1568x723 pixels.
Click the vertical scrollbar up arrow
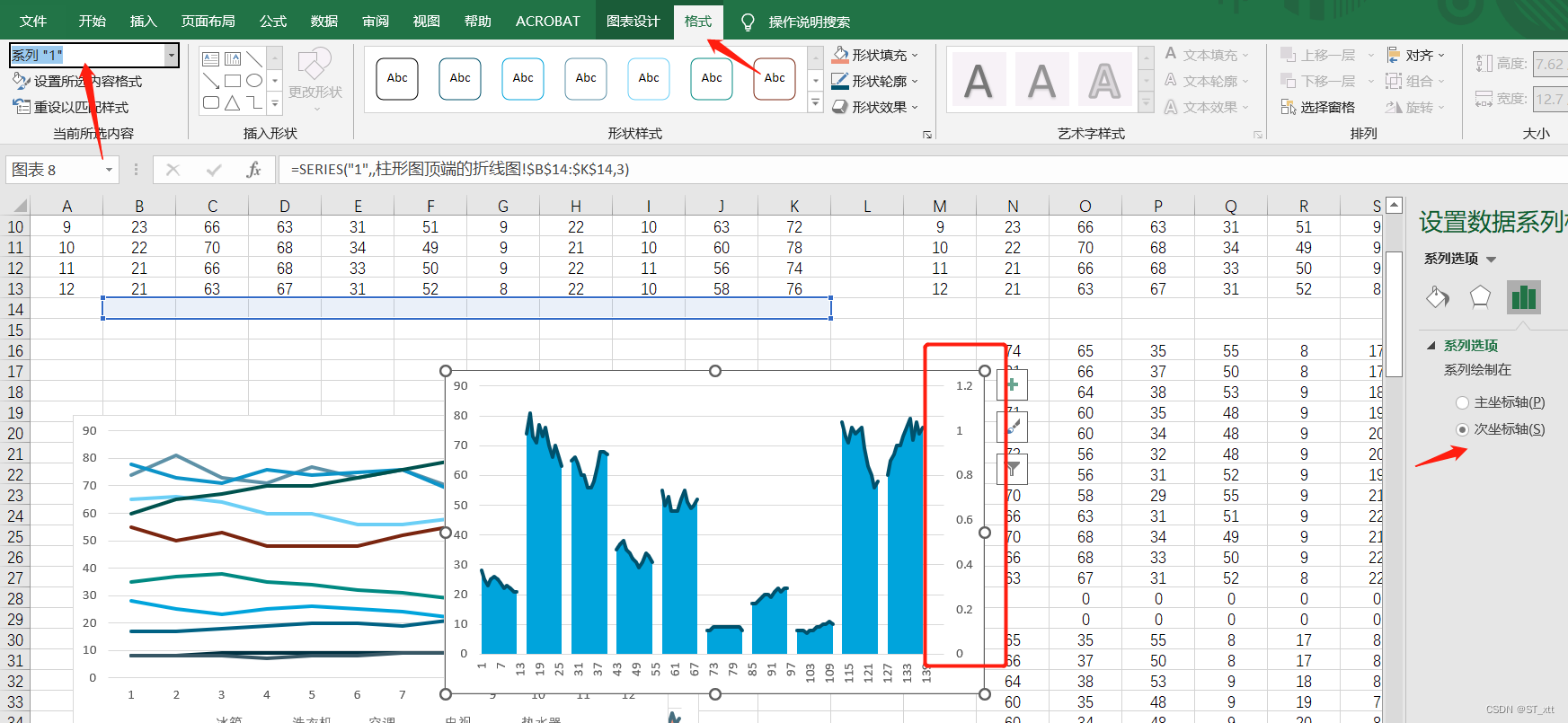pos(1394,205)
